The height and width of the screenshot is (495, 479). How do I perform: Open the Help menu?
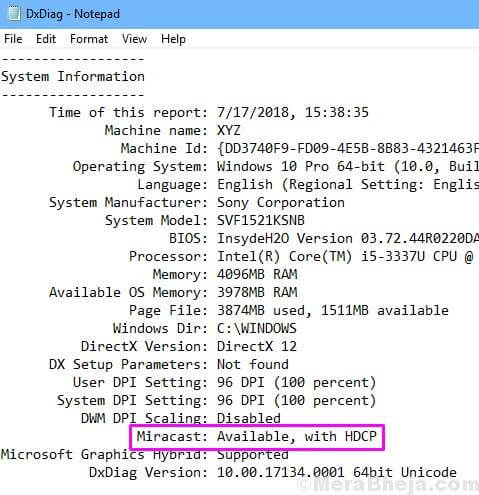(x=173, y=39)
